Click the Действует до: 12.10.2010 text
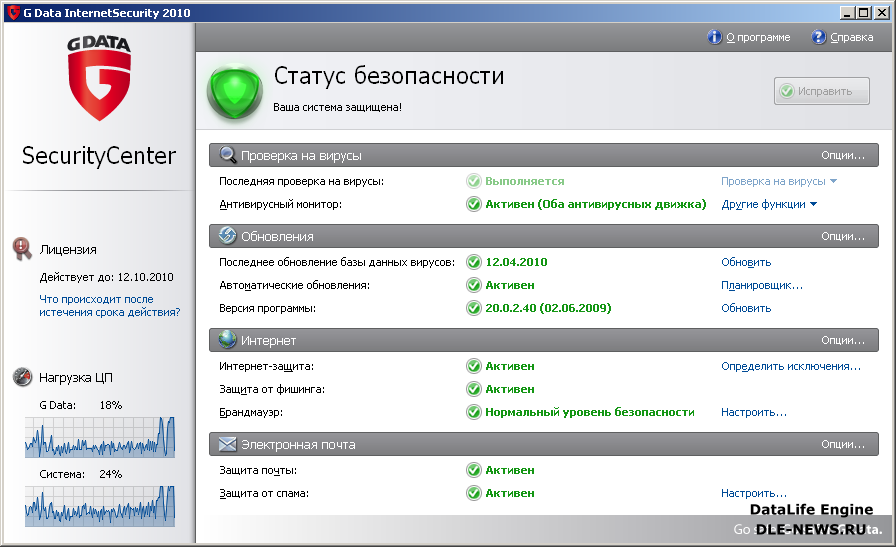 [106, 277]
